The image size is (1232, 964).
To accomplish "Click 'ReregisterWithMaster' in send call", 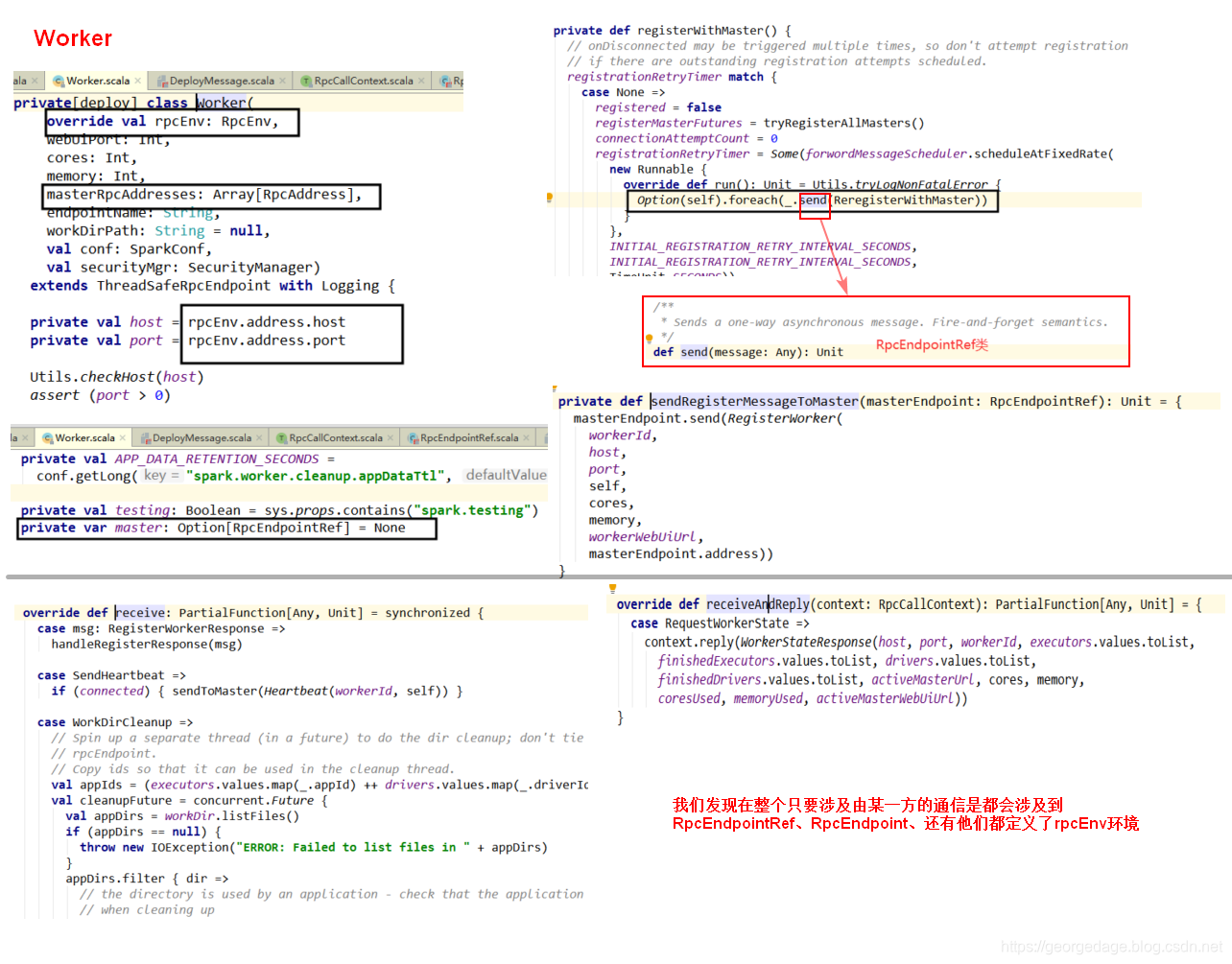I will click(906, 200).
